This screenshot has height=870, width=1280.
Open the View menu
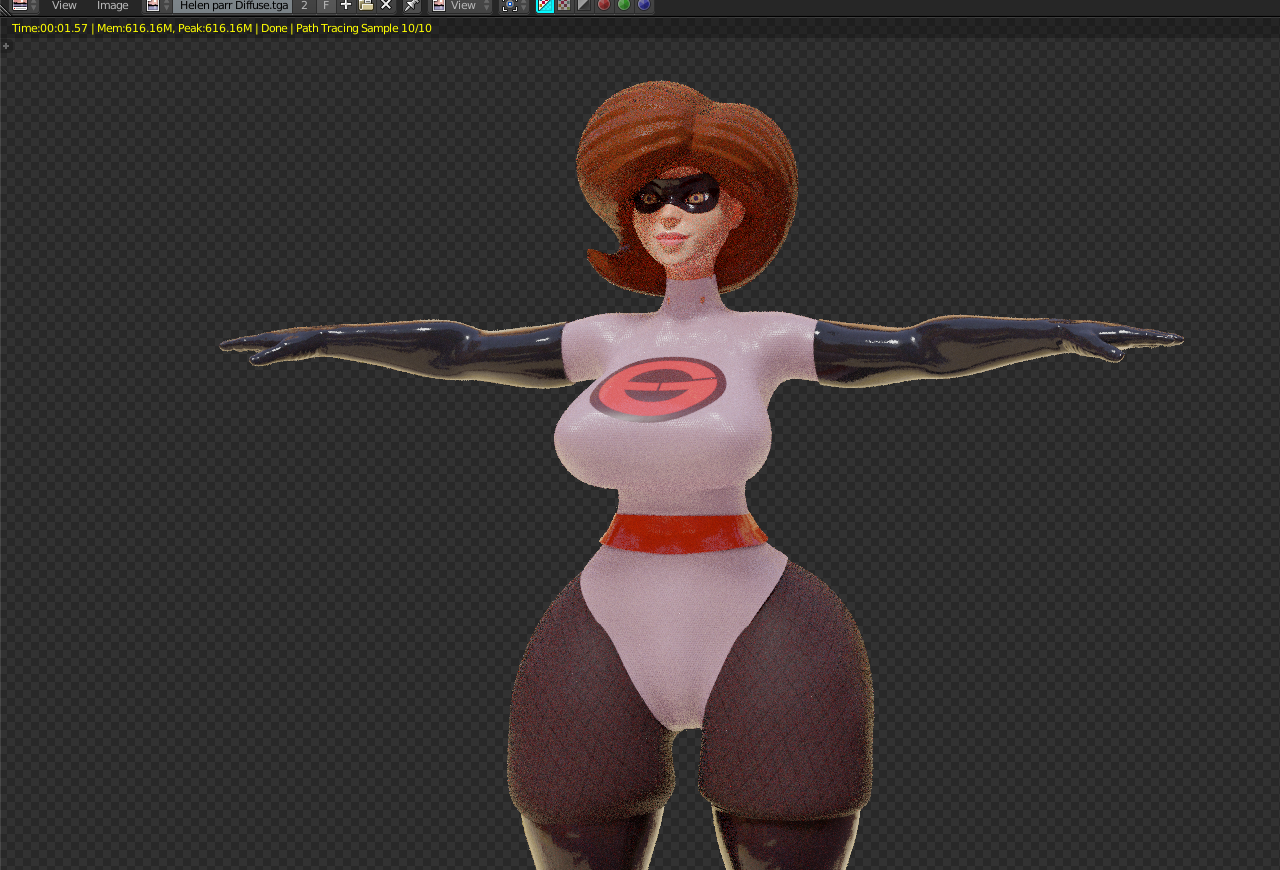[x=64, y=6]
